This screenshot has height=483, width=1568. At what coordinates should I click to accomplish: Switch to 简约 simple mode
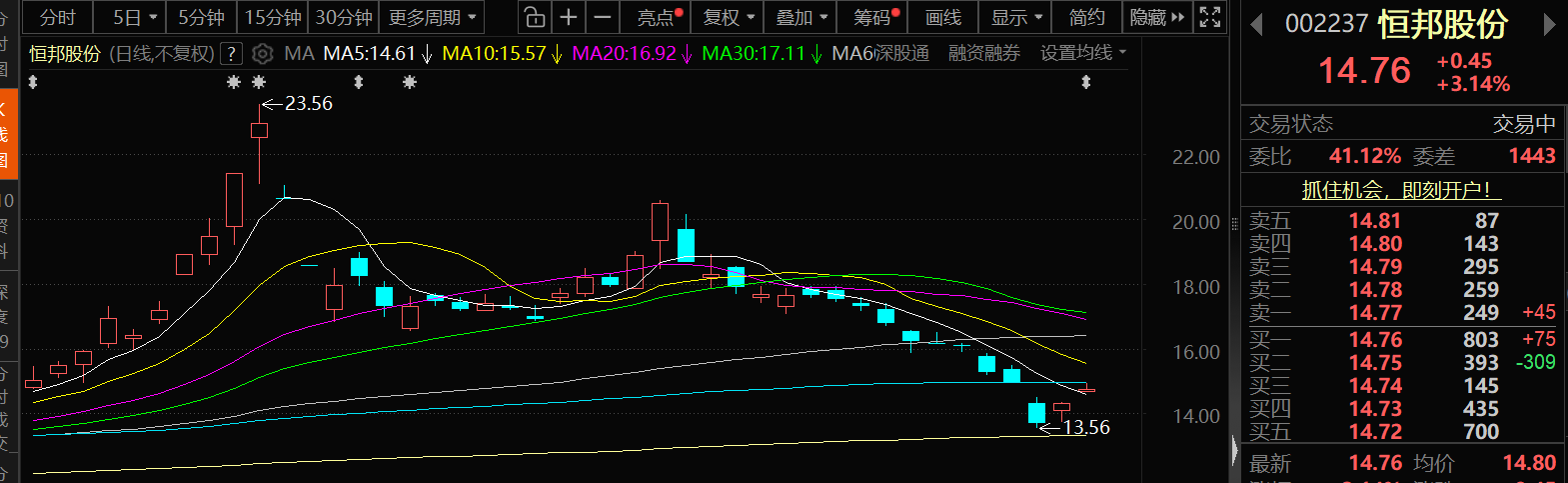(1086, 17)
